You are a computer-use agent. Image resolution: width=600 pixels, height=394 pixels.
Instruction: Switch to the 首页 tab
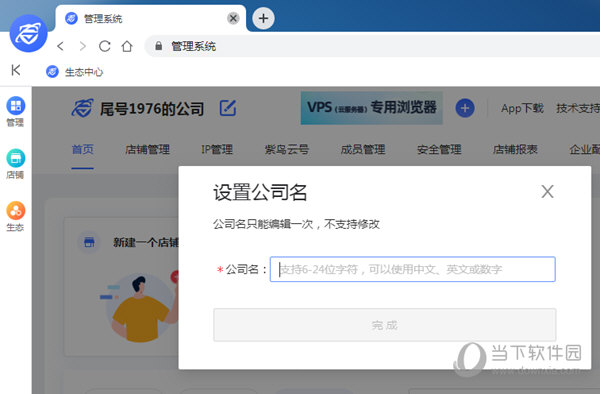(83, 149)
